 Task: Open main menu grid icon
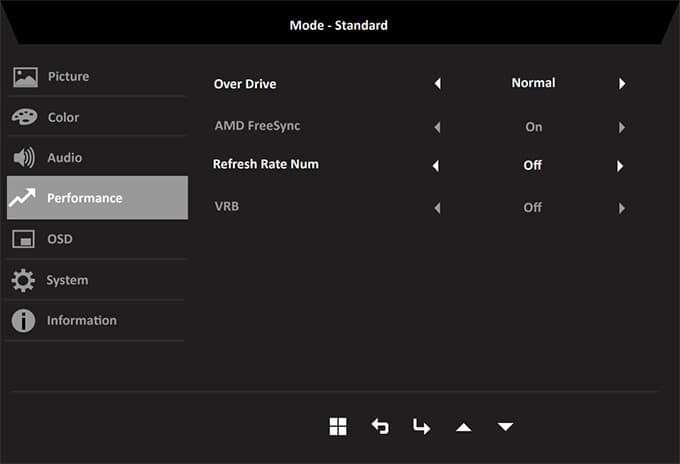(338, 427)
